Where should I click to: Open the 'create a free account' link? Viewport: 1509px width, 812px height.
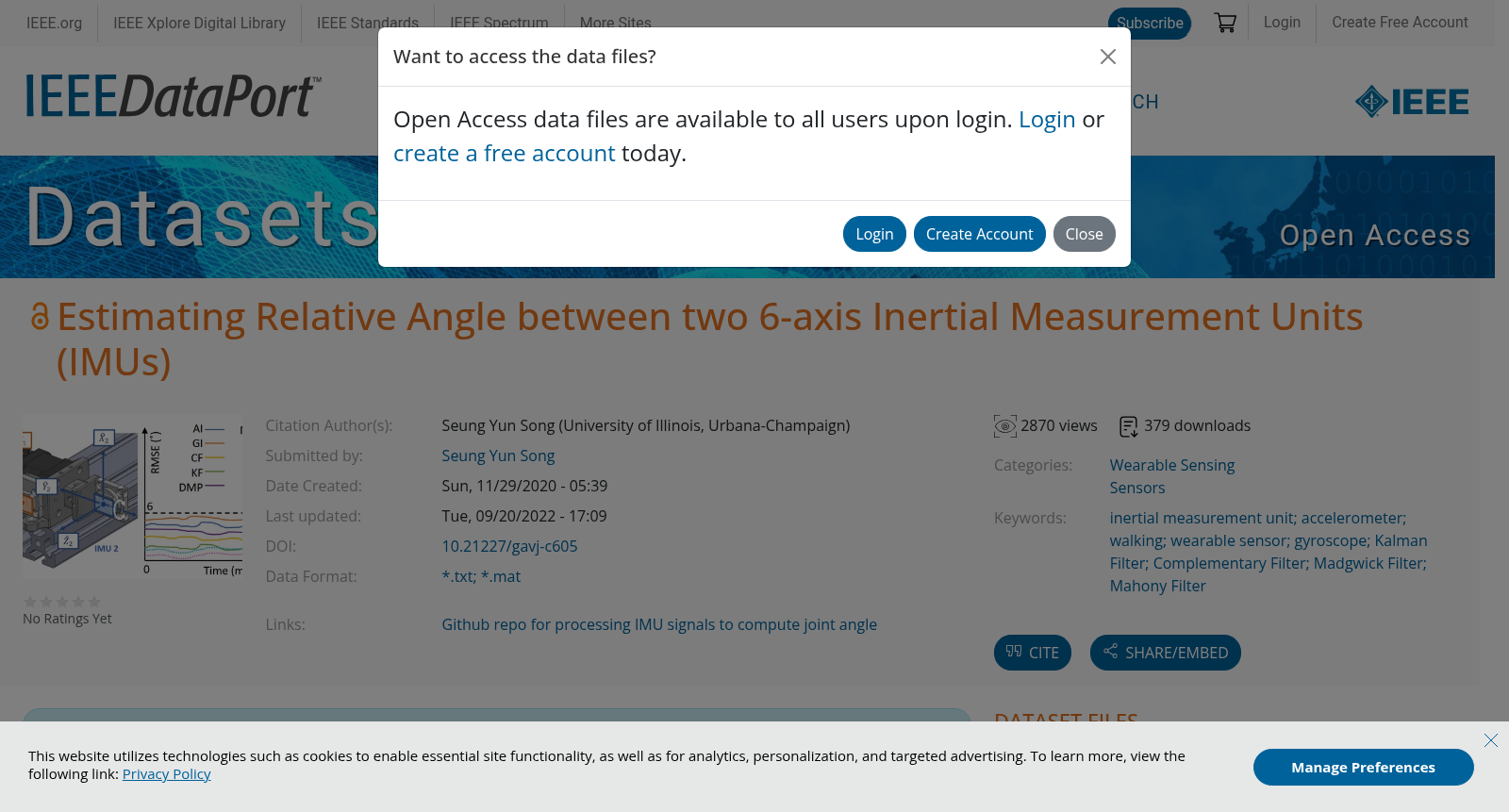click(x=504, y=154)
